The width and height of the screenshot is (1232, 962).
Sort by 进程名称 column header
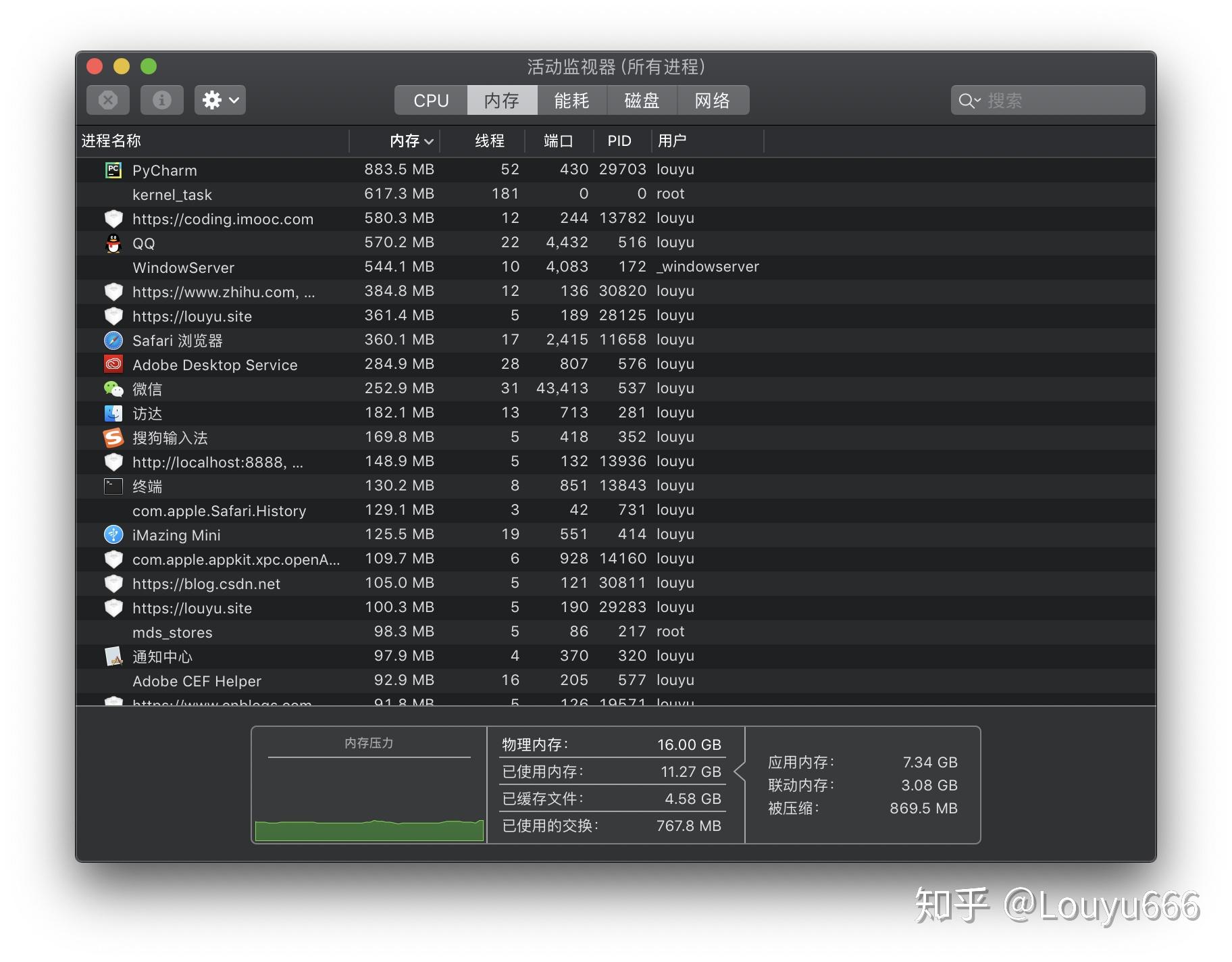coord(212,141)
